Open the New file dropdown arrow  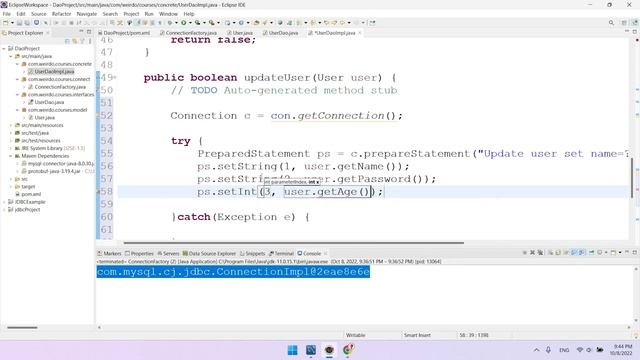coord(12,23)
